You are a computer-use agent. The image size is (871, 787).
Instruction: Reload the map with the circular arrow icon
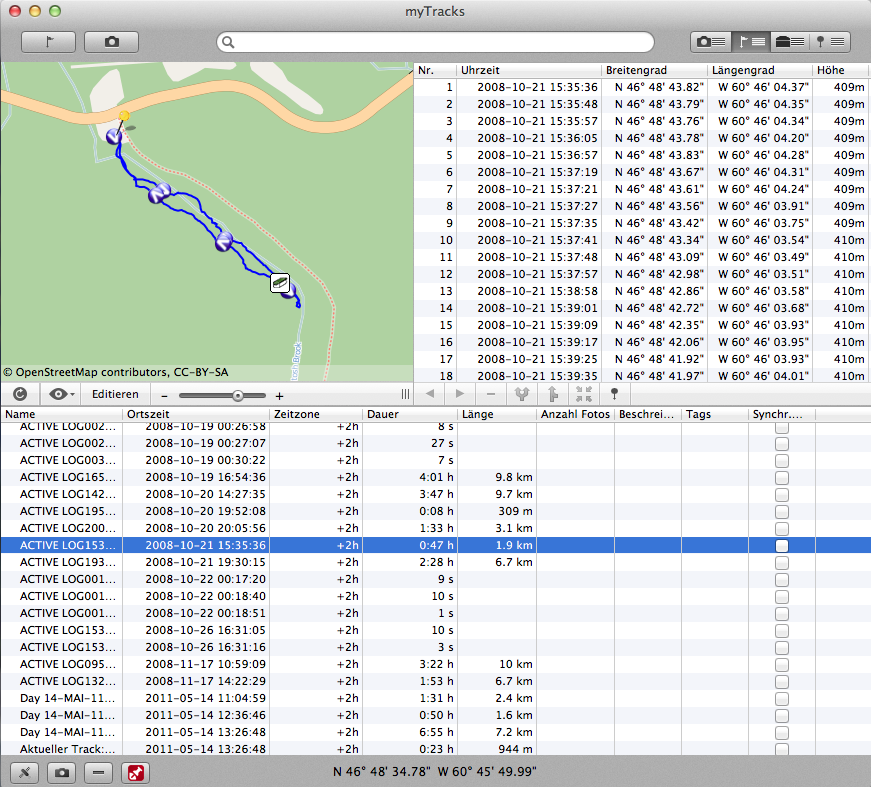click(20, 394)
